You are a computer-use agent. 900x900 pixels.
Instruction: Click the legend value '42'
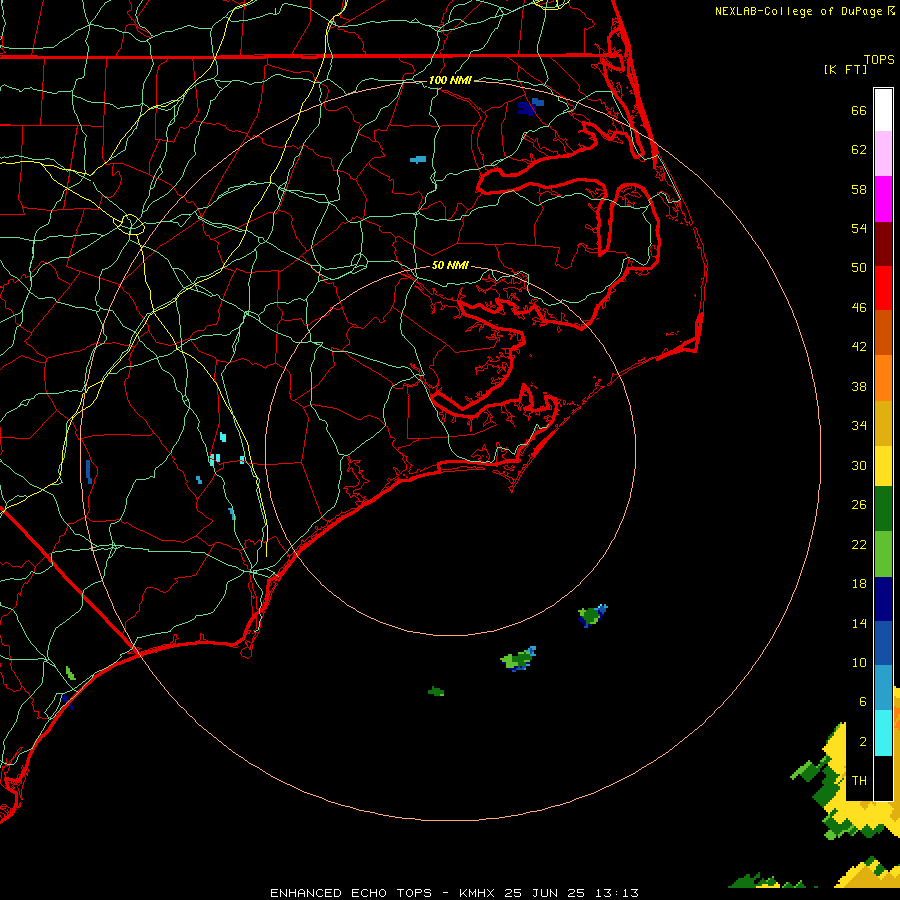859,346
